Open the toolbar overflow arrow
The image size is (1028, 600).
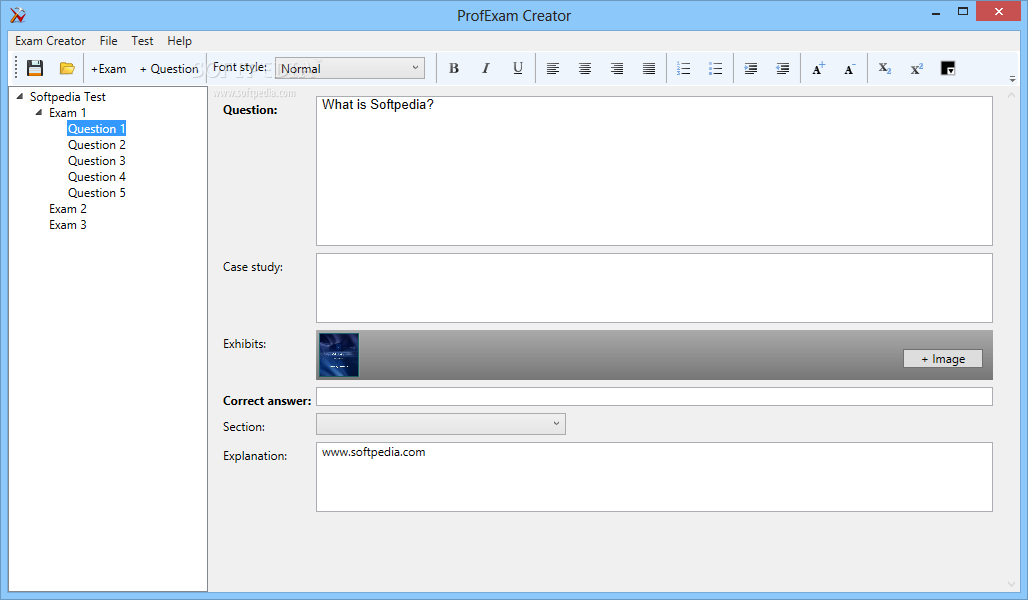(x=1012, y=79)
